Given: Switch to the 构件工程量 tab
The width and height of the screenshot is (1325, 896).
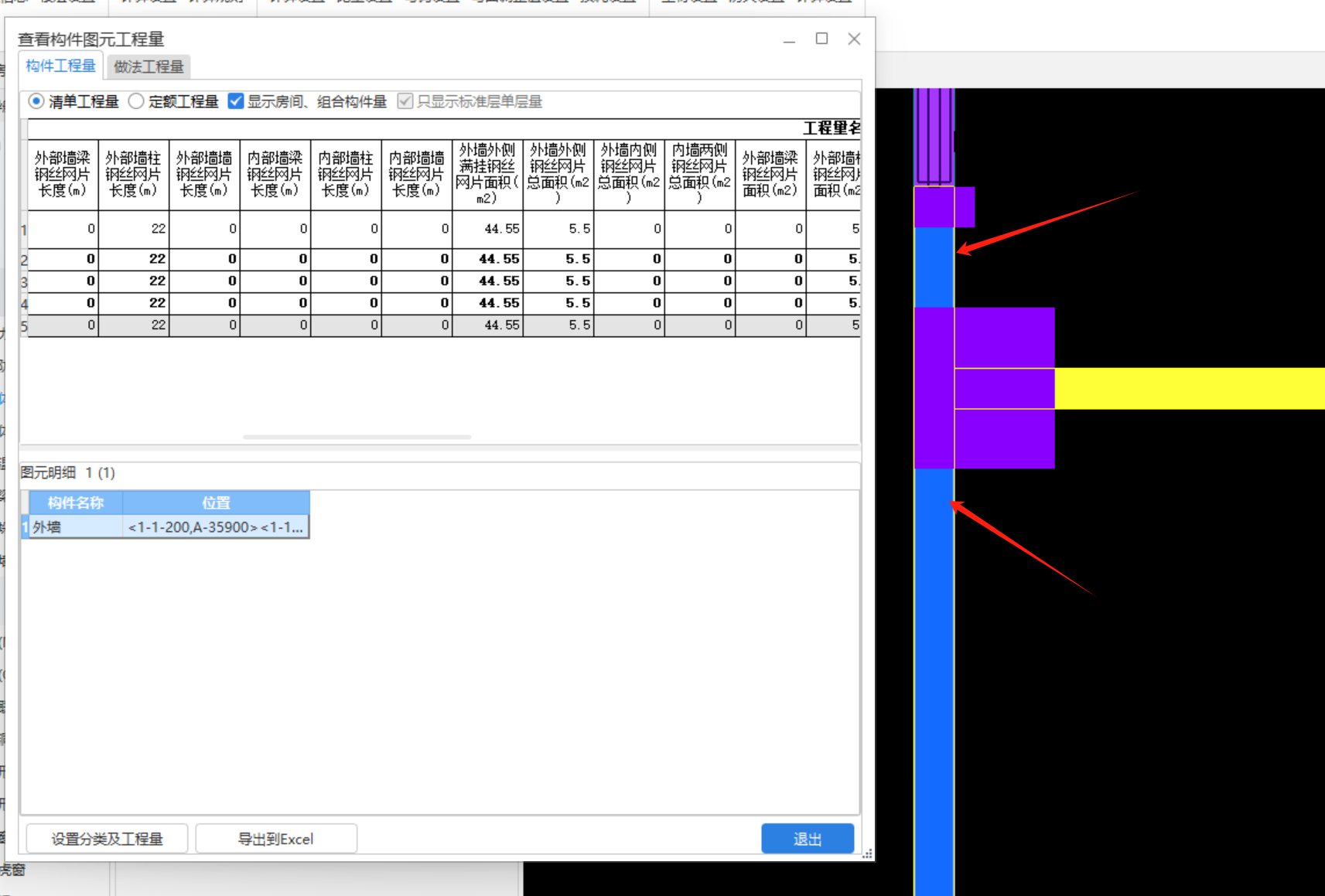Looking at the screenshot, I should 60,66.
